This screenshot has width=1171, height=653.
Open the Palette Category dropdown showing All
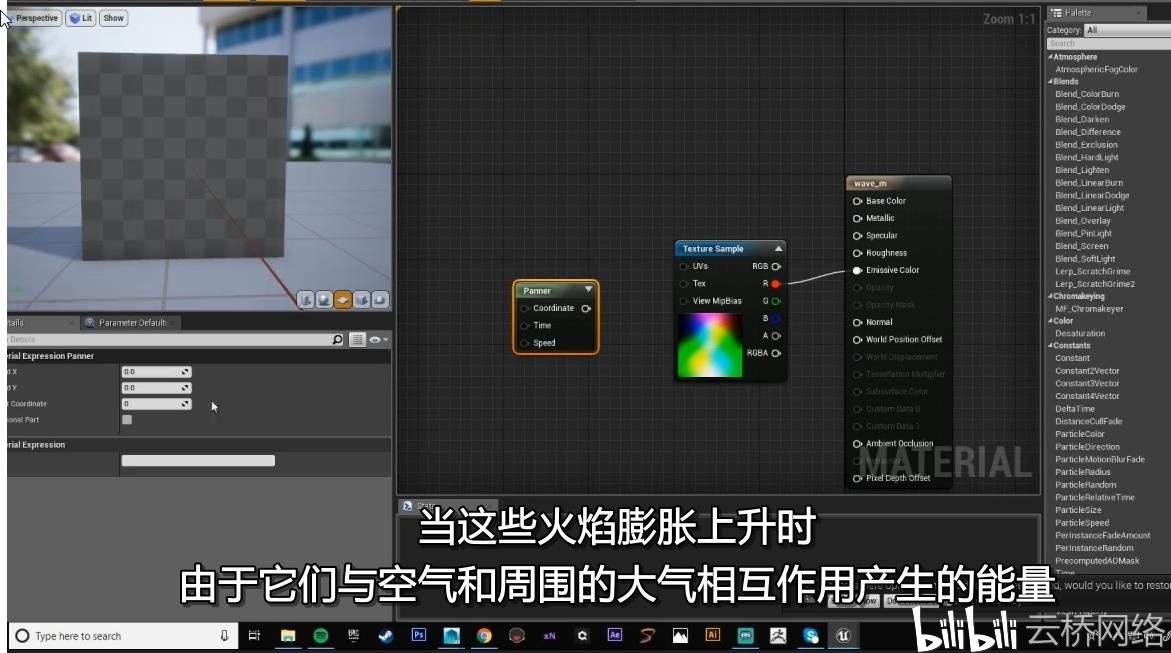click(x=1128, y=30)
